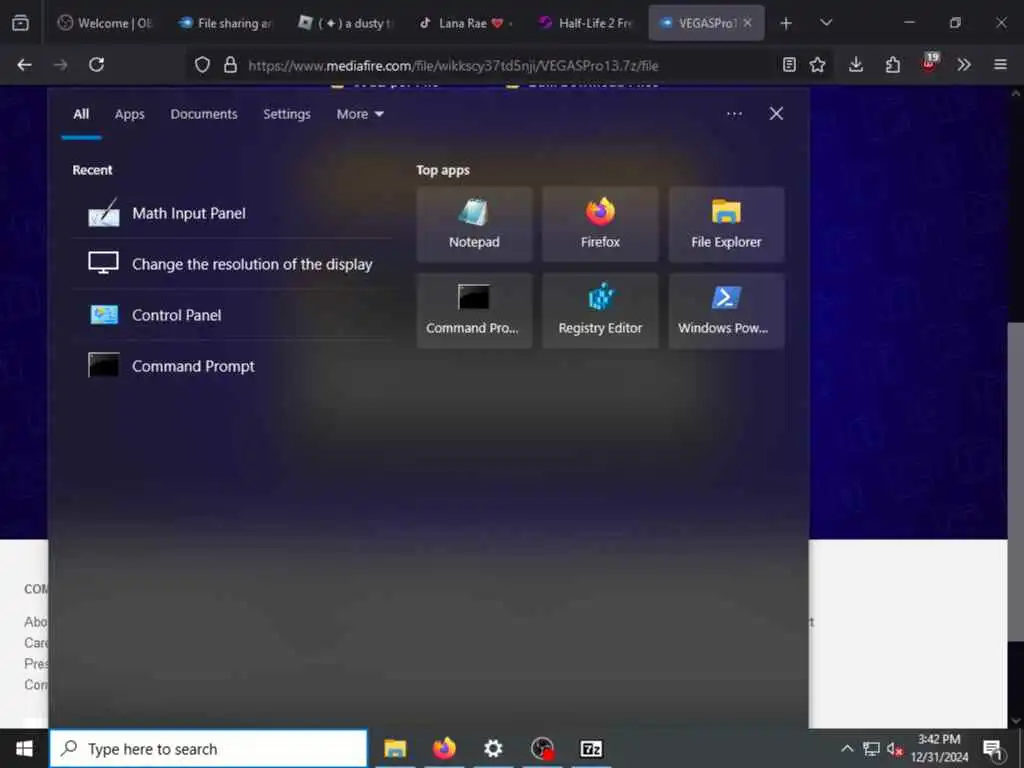
Task: Open Settings gear on the taskbar
Action: point(493,748)
